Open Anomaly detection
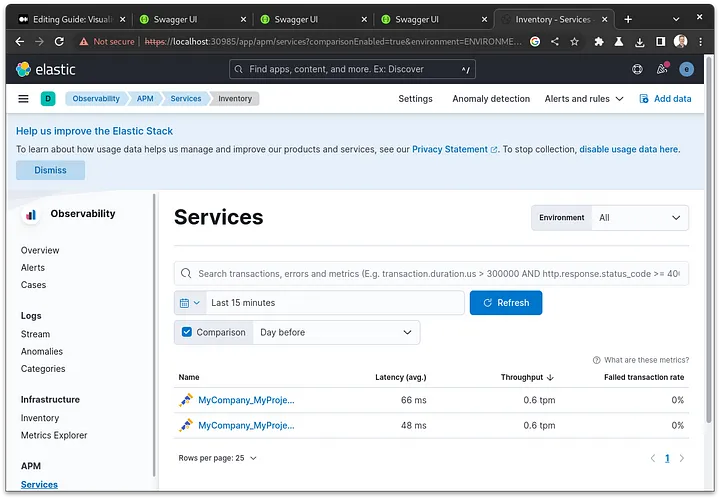Viewport: 720px width, 499px height. tap(491, 99)
